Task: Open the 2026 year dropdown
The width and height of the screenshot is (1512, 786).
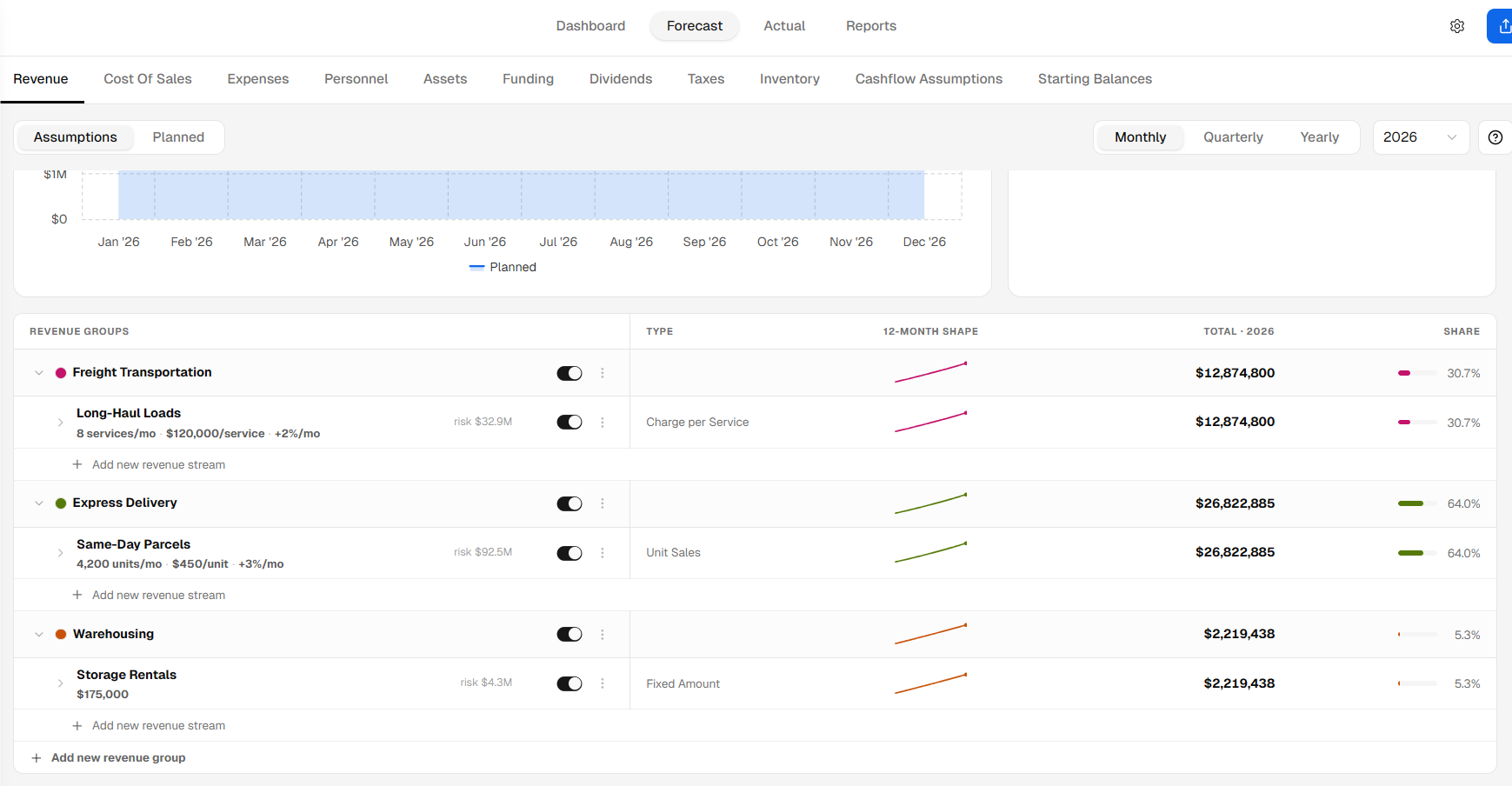Action: [x=1421, y=137]
